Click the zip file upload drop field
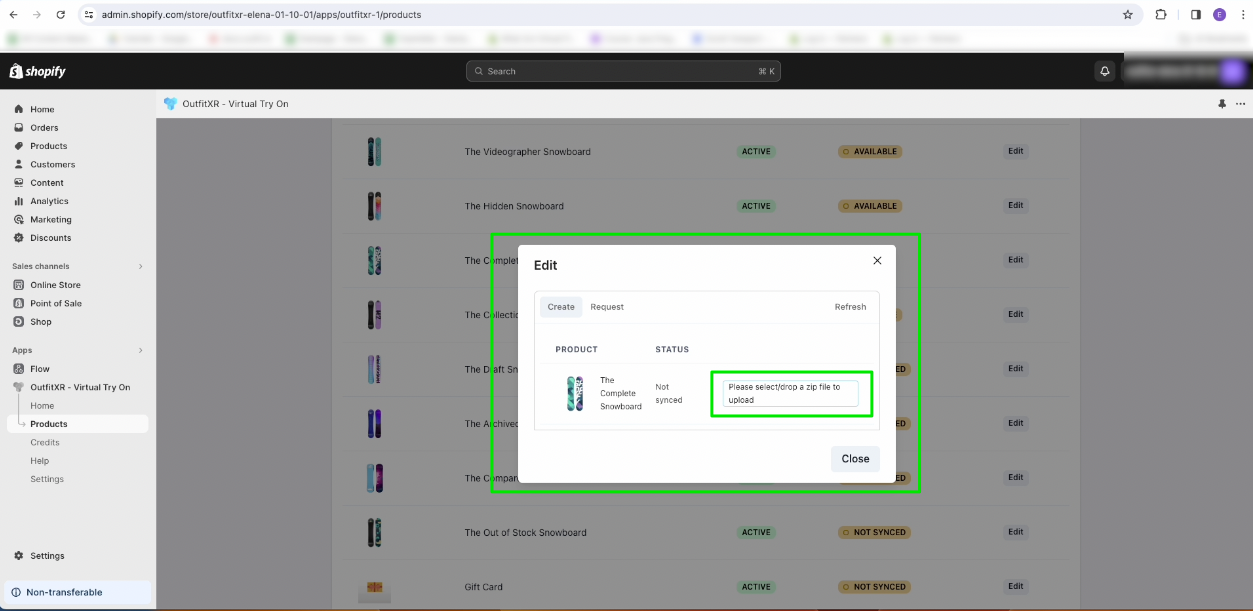The width and height of the screenshot is (1253, 611). (x=791, y=393)
